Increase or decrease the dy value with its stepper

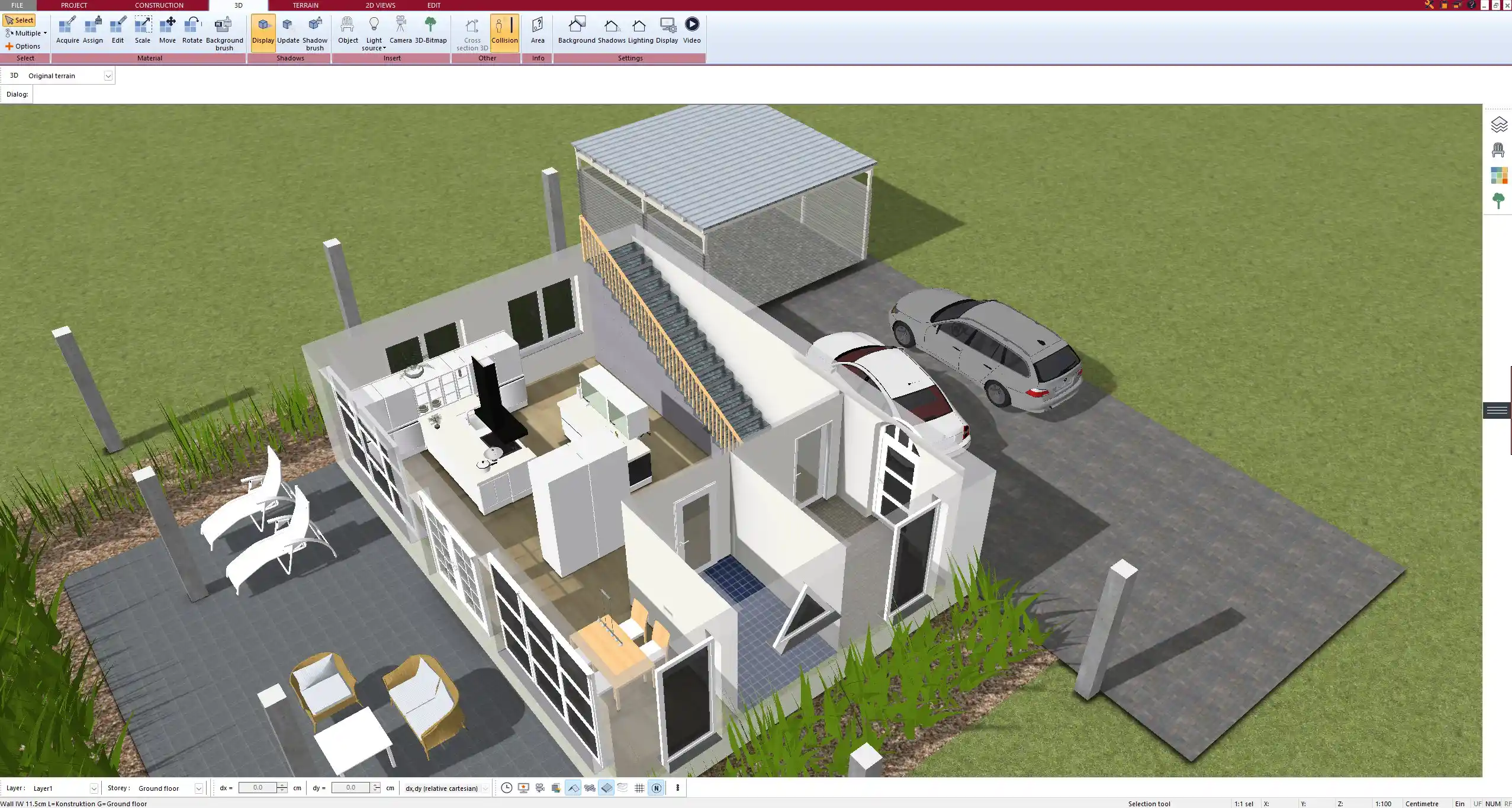tap(375, 788)
